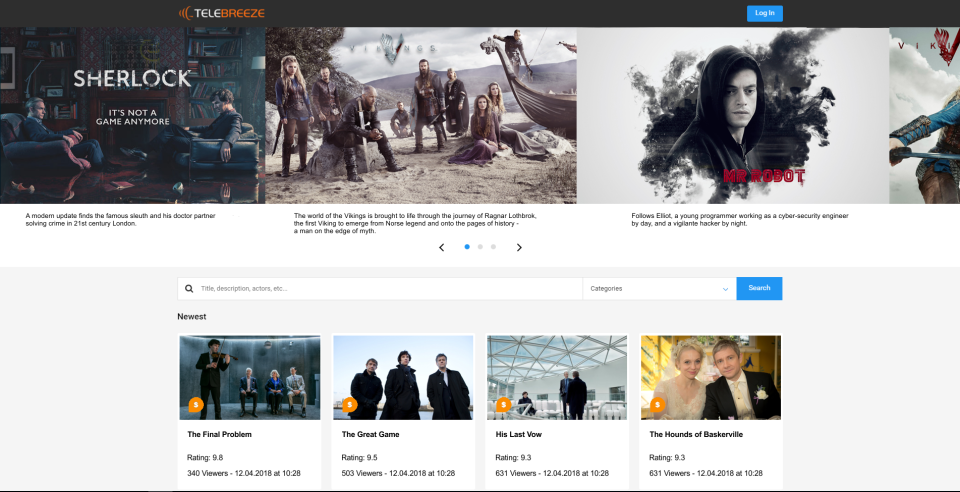Open The Hounds of Baskerville thumbnail
Image resolution: width=960 pixels, height=492 pixels.
click(711, 378)
